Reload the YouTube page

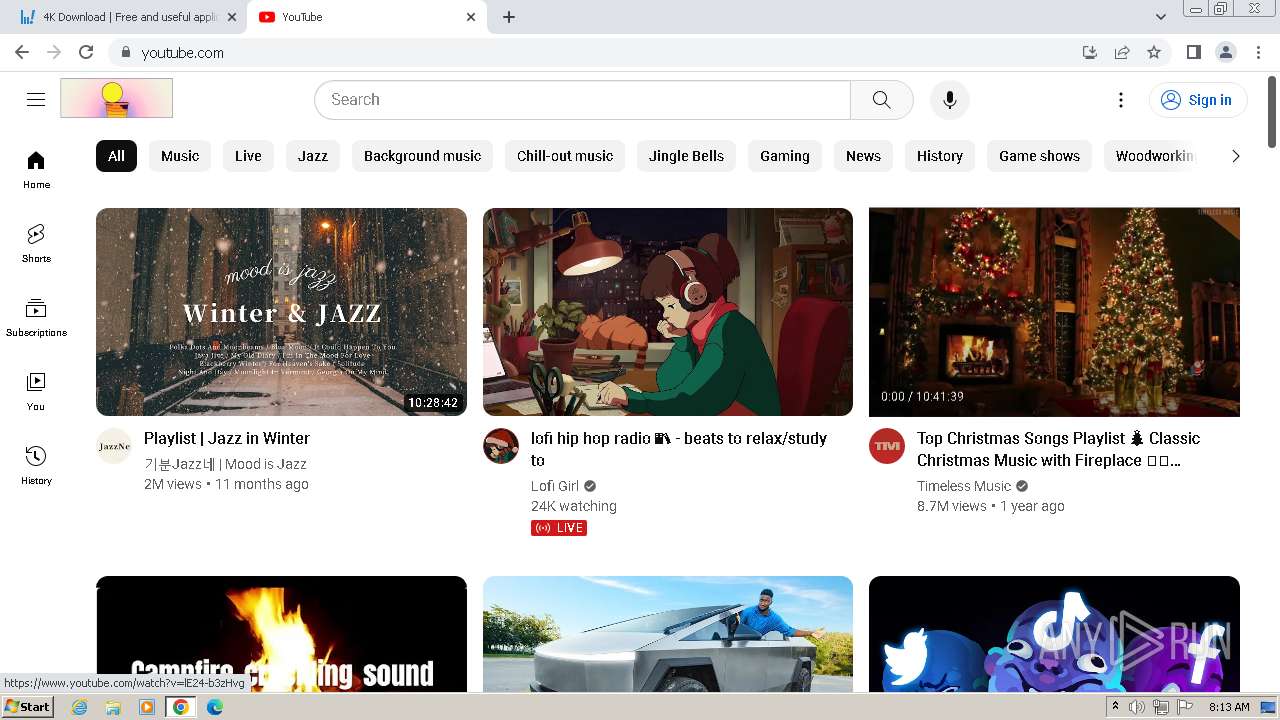coord(86,52)
